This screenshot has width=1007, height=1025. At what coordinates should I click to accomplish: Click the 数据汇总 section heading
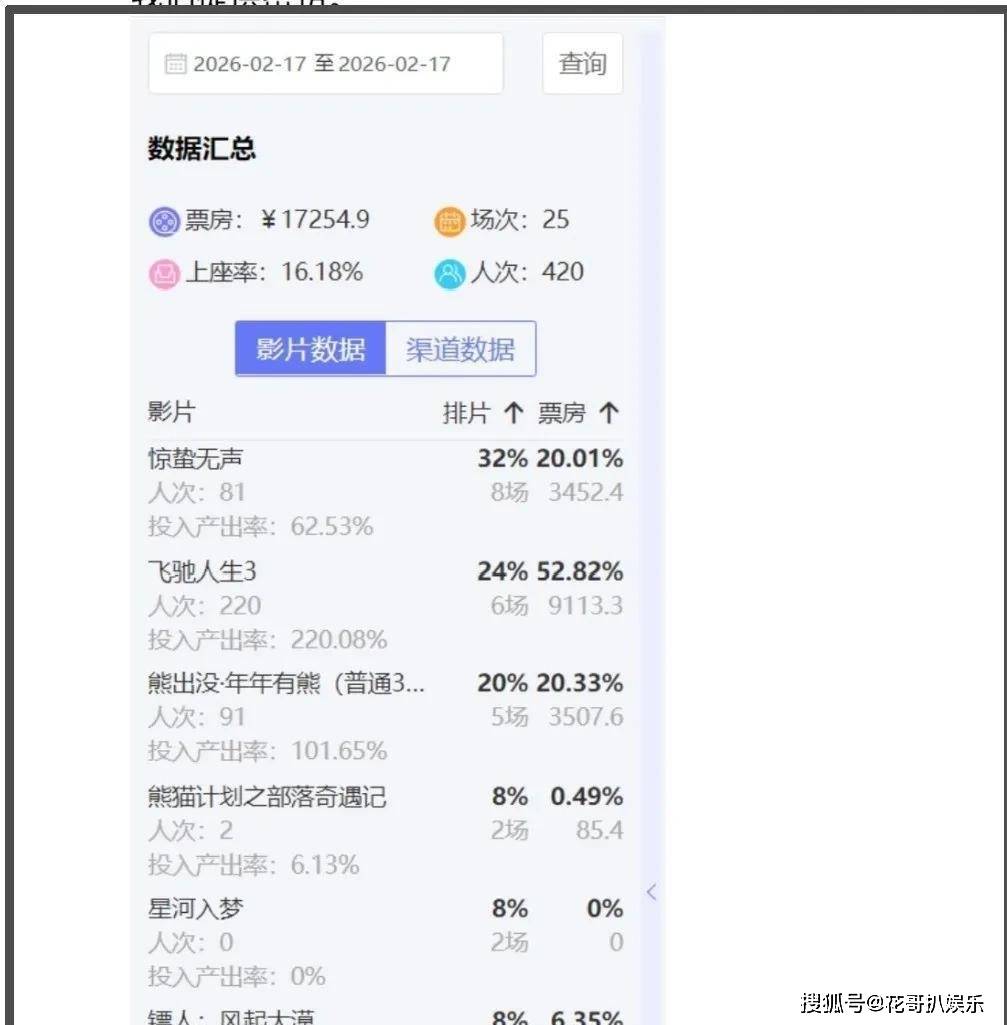point(202,149)
